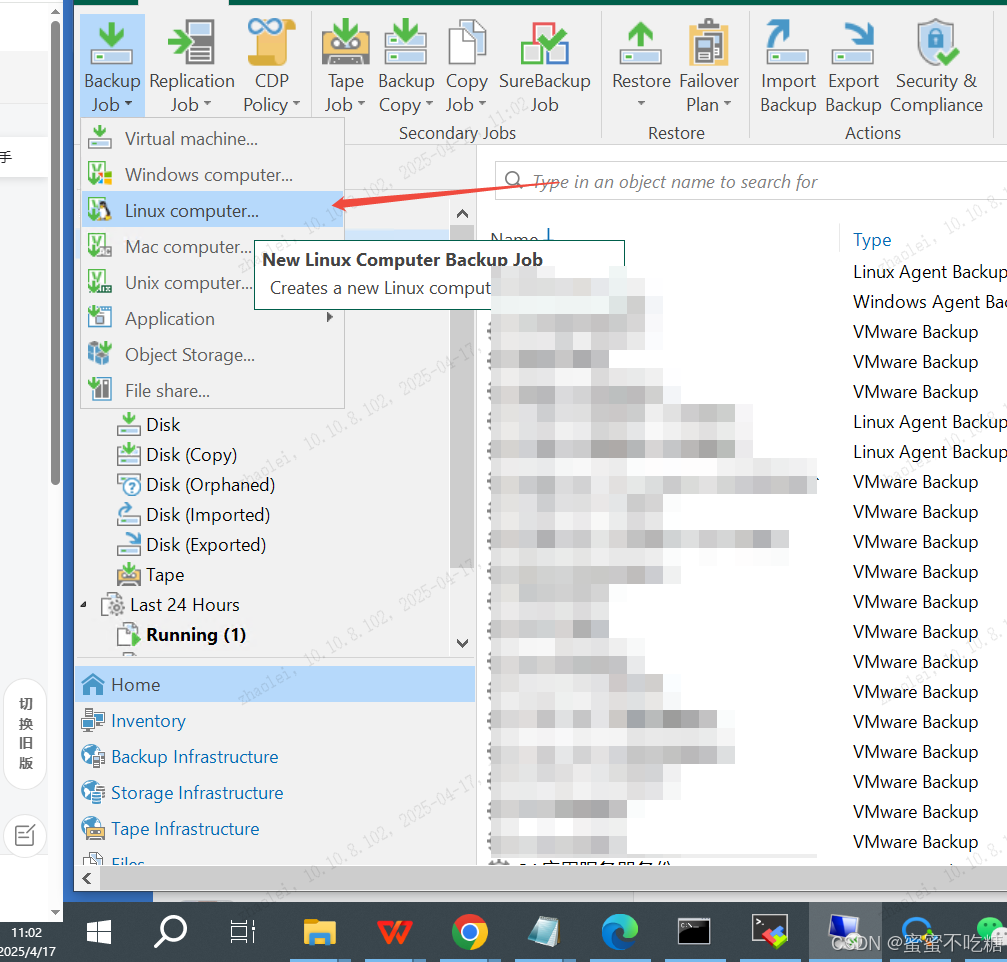Click the horizontal scrollbar left arrow
The width and height of the screenshot is (1007, 962).
(87, 878)
